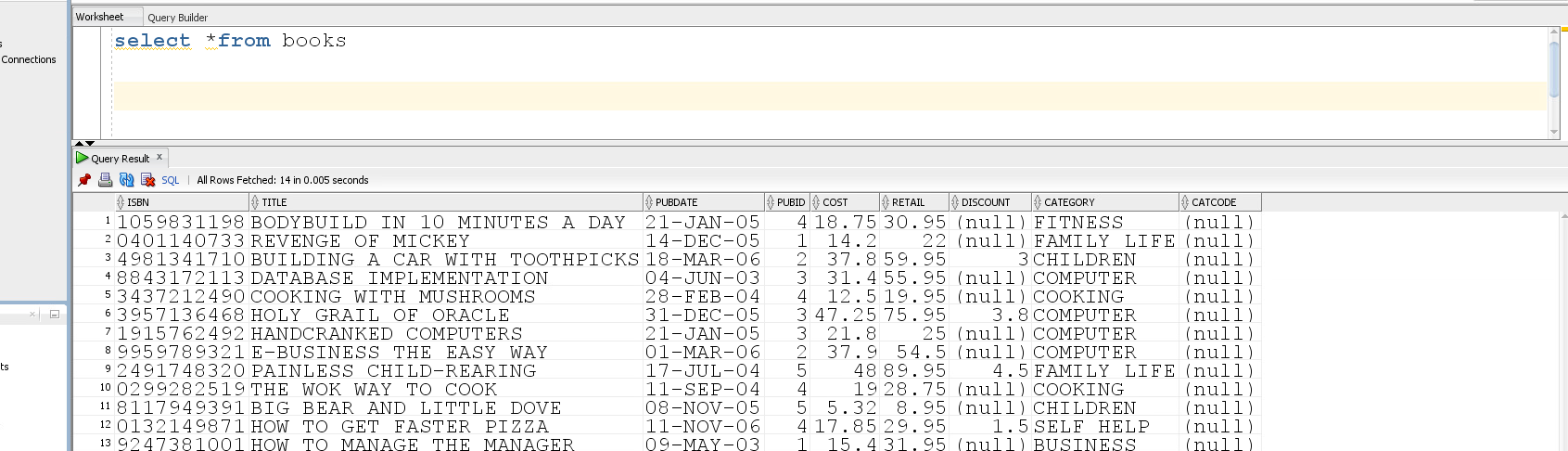Select the rows fetched status text
Viewport: 1568px width, 451px height.
pyautogui.click(x=283, y=180)
